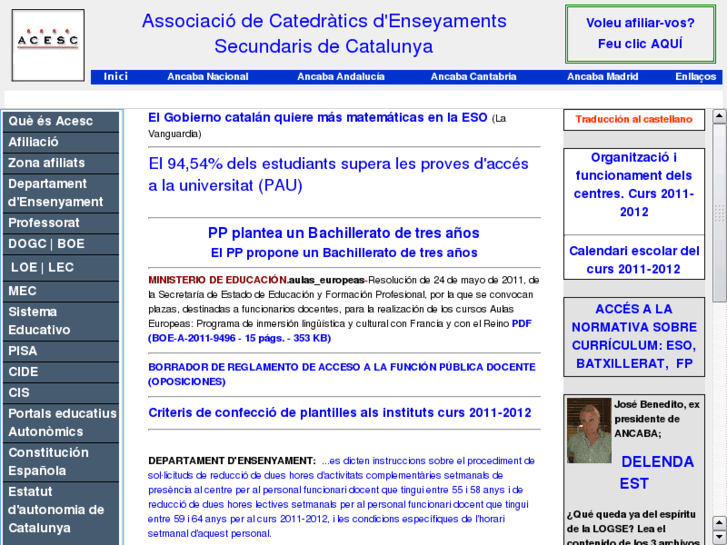Screen dimensions: 727x545
Task: Click the scrollbar up arrow at top
Action: (719, 116)
